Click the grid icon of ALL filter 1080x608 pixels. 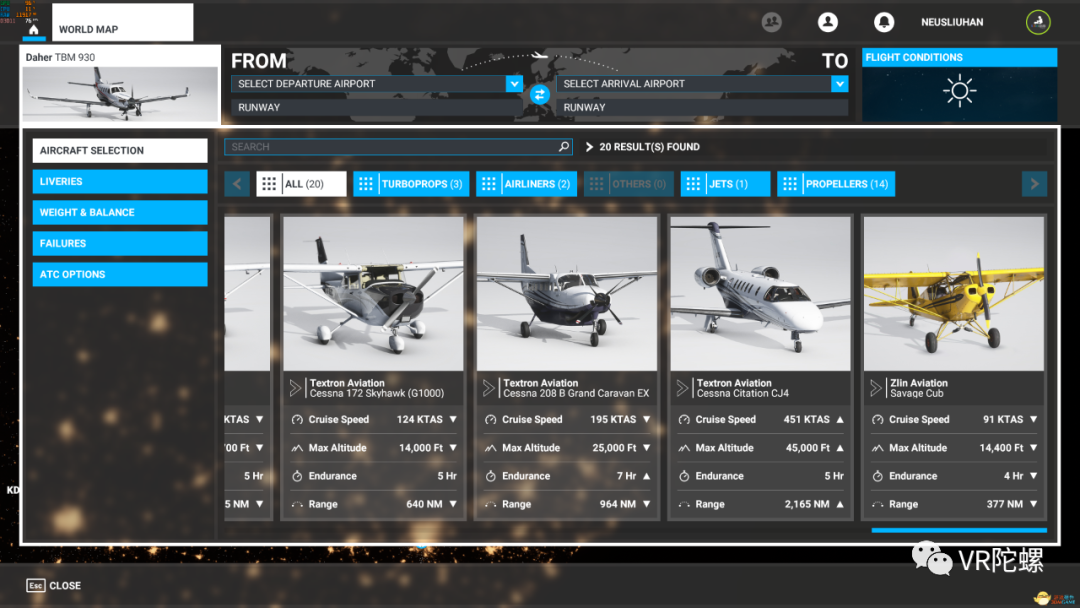[x=269, y=184]
